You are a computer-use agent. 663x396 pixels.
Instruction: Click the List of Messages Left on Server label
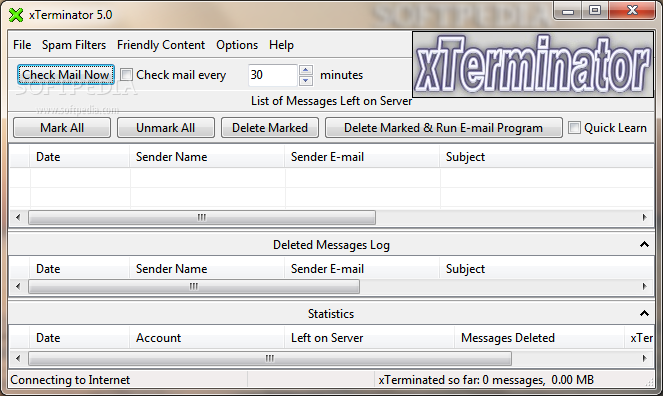pos(331,101)
